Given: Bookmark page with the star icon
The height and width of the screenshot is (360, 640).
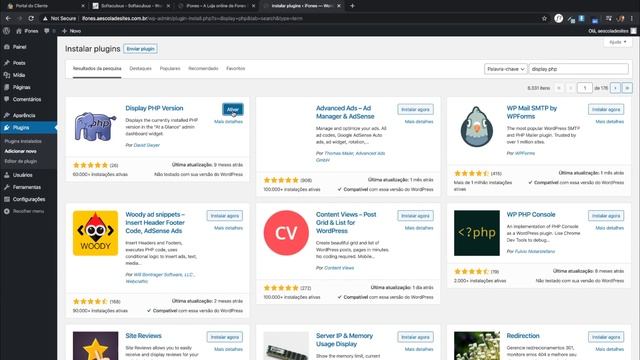Looking at the screenshot, I should [544, 18].
